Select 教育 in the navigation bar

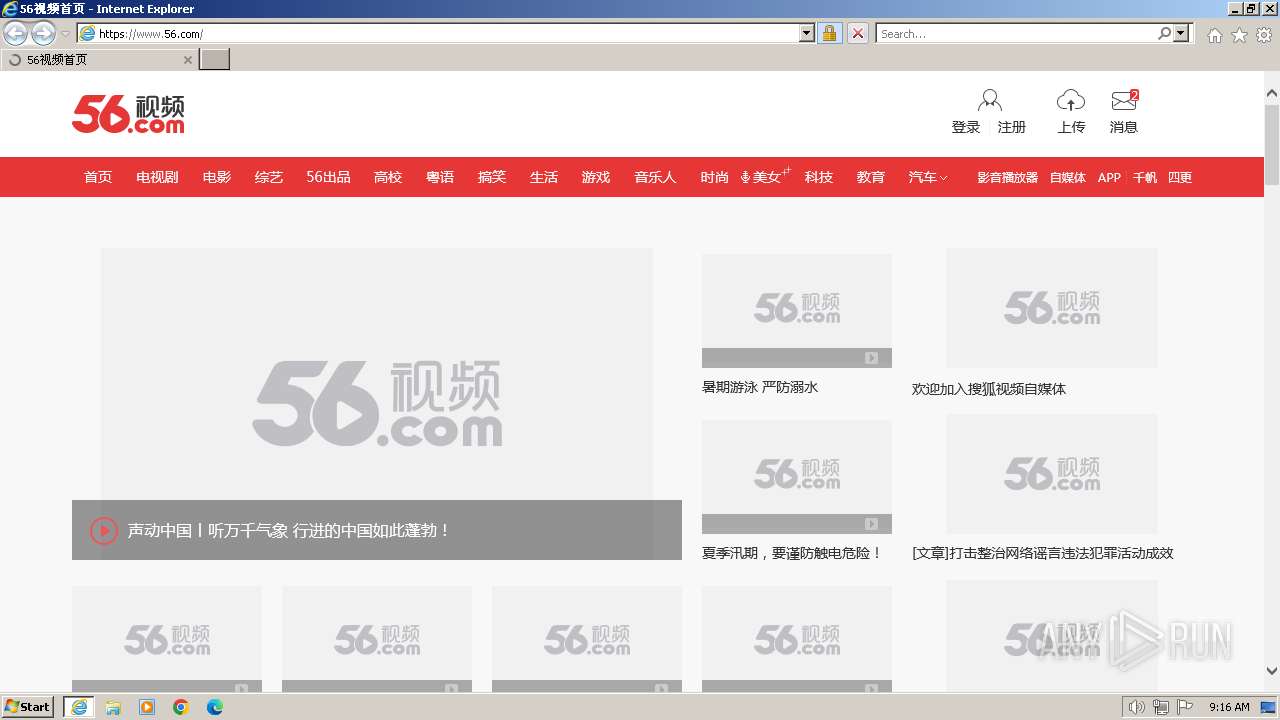[x=871, y=177]
